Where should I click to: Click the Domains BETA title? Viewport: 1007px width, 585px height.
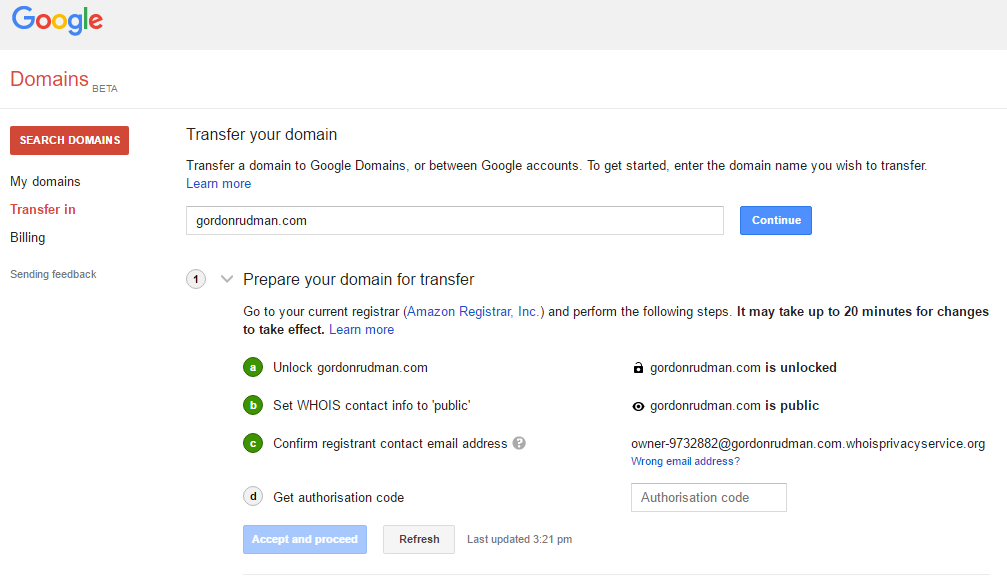[64, 80]
